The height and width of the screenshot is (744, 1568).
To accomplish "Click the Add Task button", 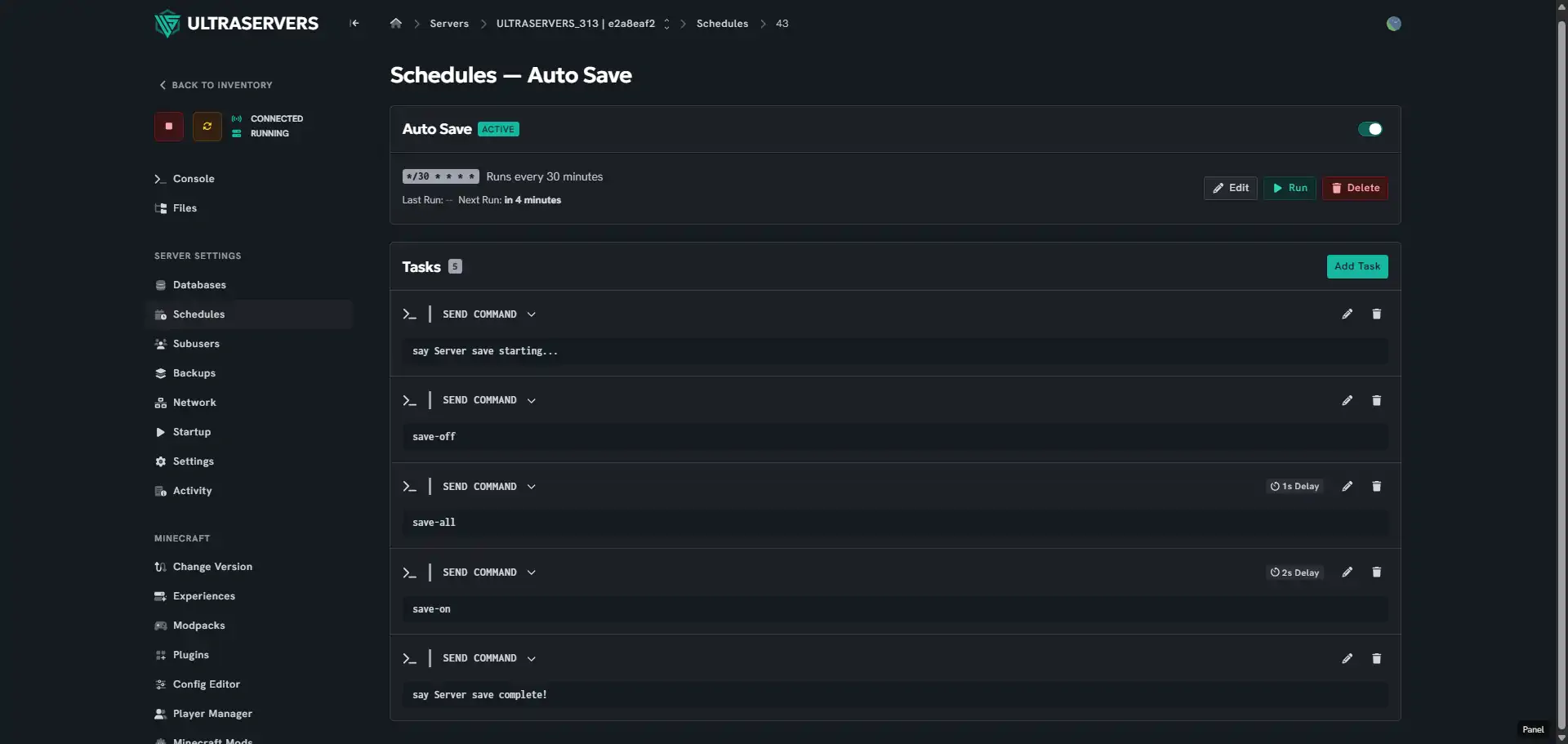I will pyautogui.click(x=1357, y=266).
